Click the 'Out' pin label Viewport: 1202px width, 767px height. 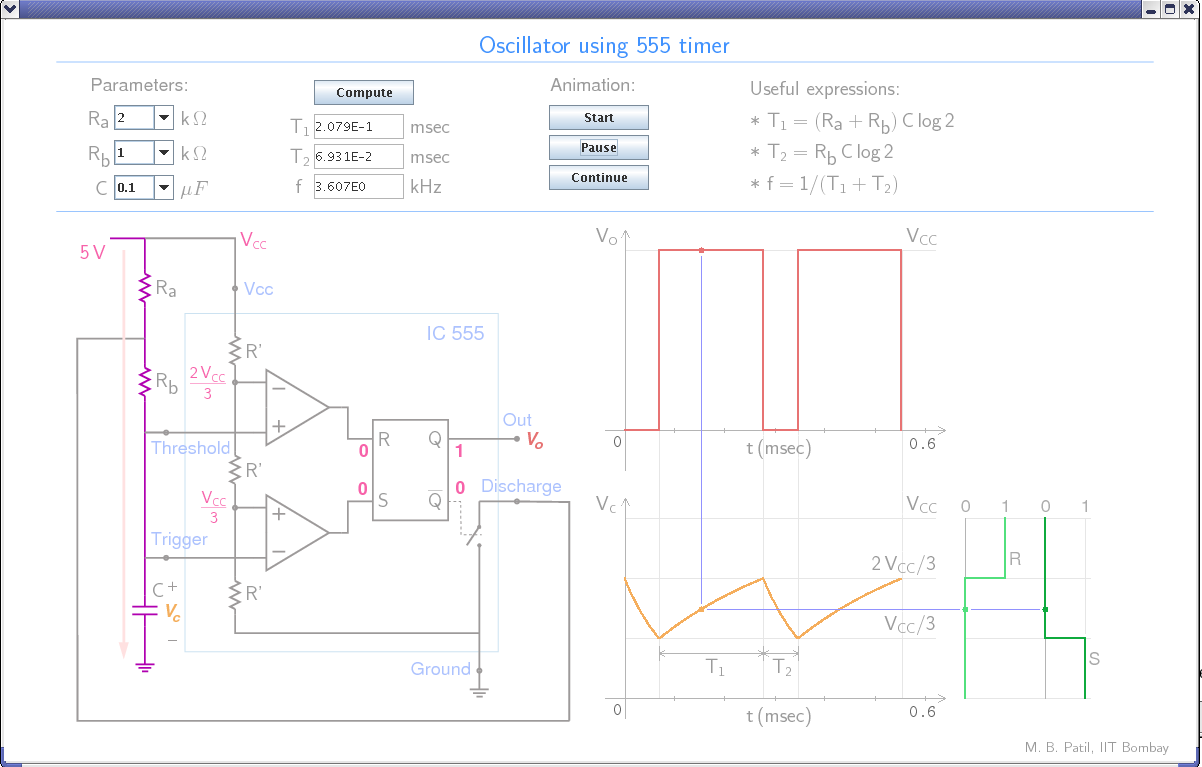tap(517, 420)
